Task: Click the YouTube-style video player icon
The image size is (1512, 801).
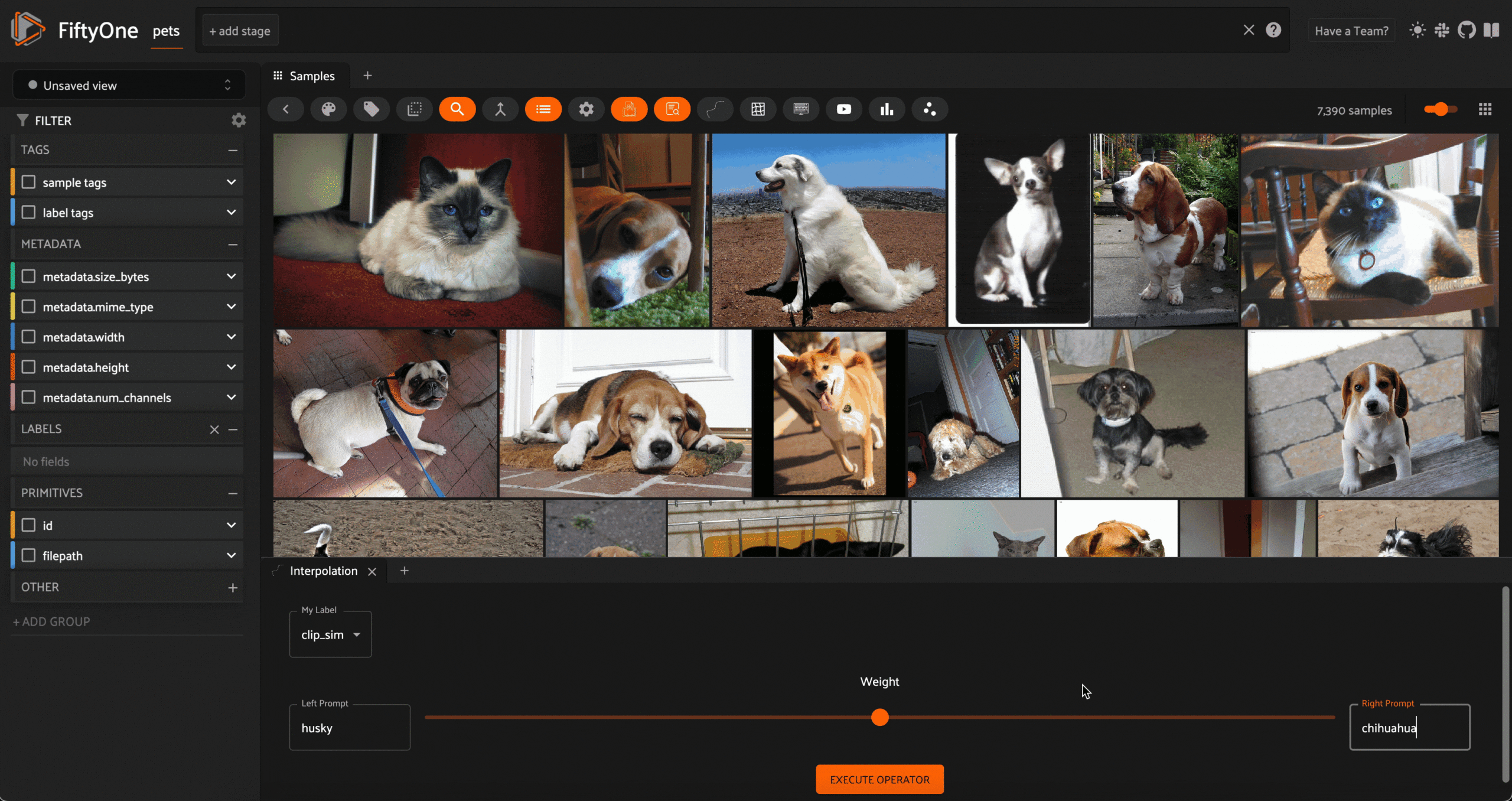Action: click(x=843, y=109)
